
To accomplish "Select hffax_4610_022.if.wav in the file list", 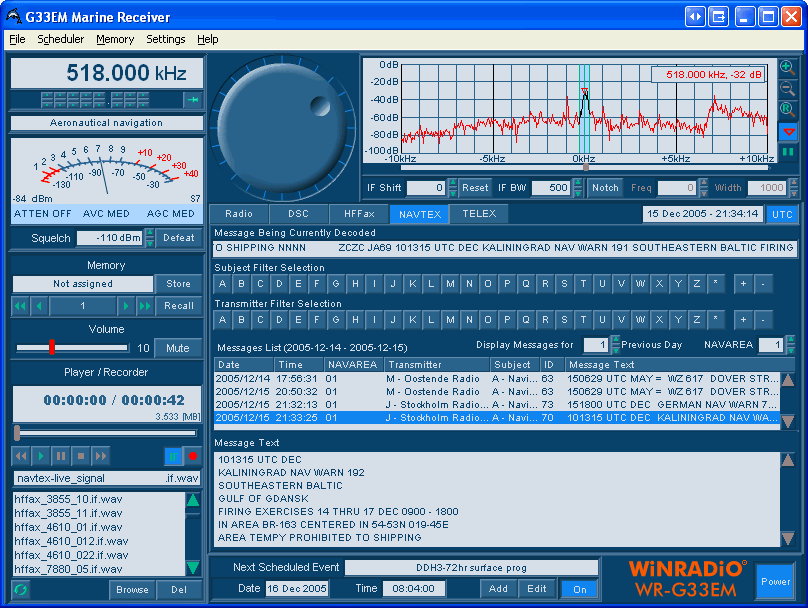I will pos(70,556).
